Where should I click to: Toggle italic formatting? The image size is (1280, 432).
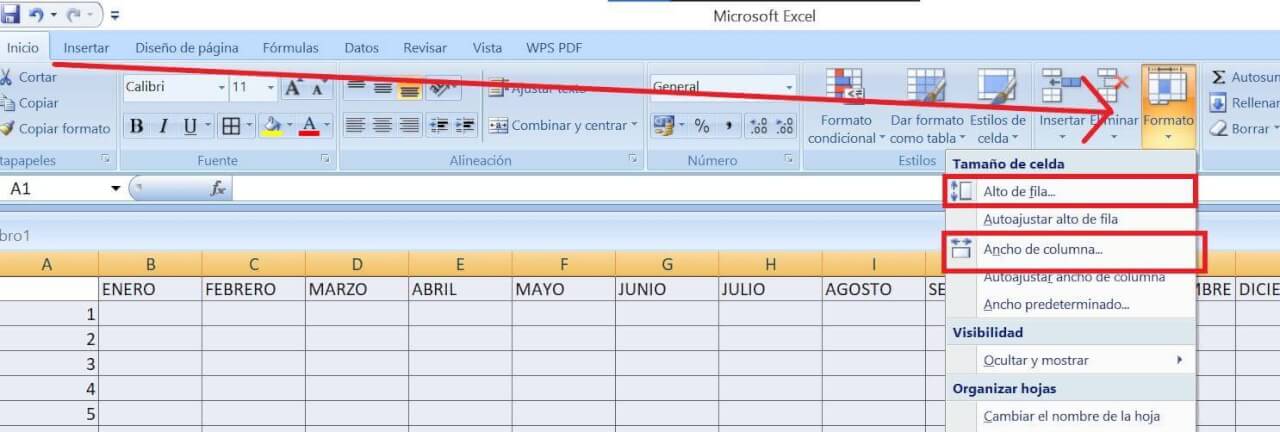[x=162, y=126]
